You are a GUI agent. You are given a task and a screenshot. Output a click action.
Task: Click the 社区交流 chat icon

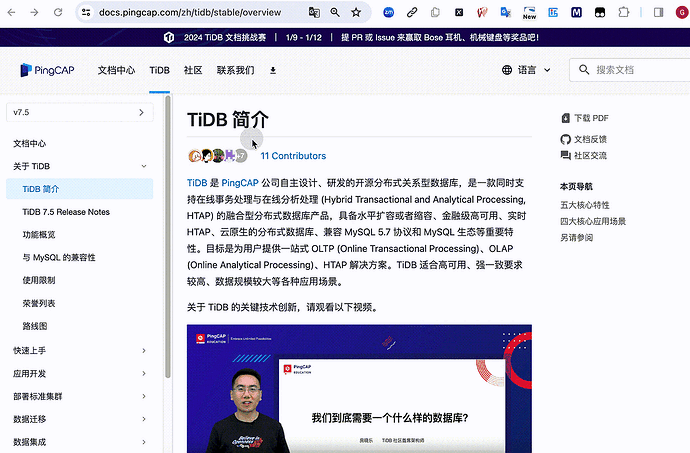[565, 155]
